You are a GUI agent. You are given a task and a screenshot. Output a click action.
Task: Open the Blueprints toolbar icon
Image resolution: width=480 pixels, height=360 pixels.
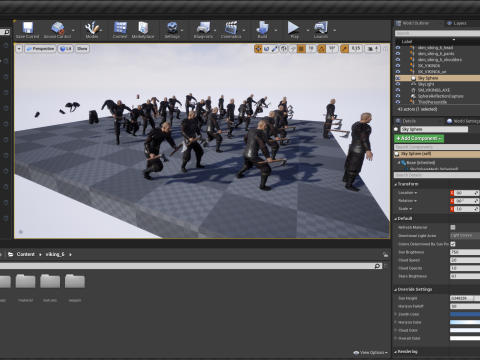click(203, 28)
